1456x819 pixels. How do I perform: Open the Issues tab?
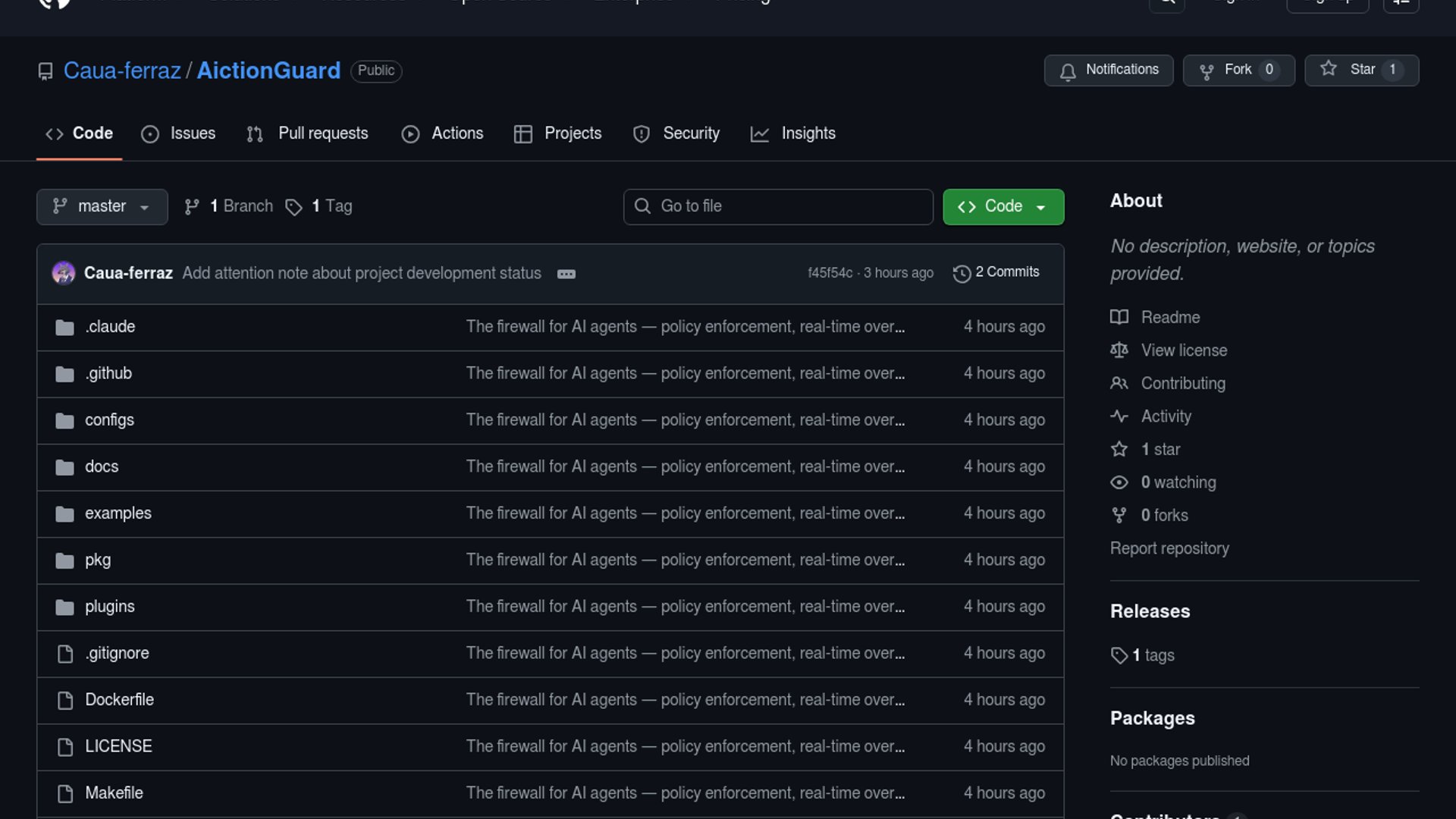[x=178, y=133]
